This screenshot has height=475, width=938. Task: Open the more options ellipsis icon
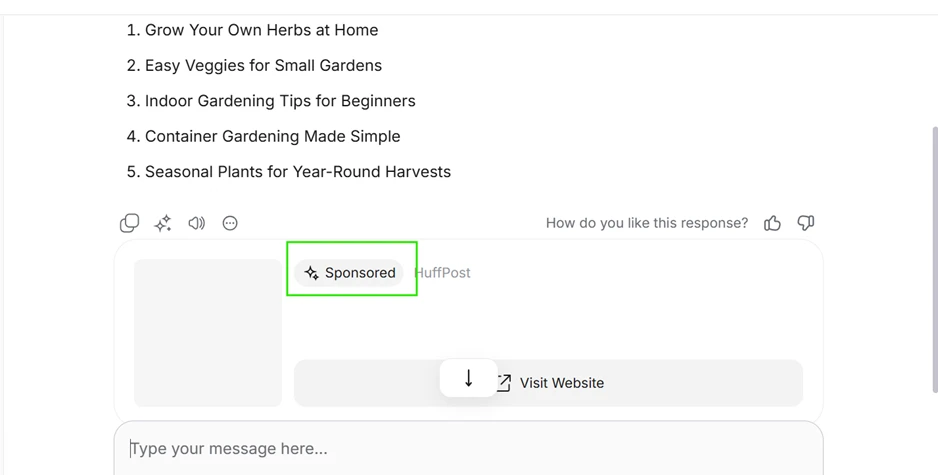(230, 223)
